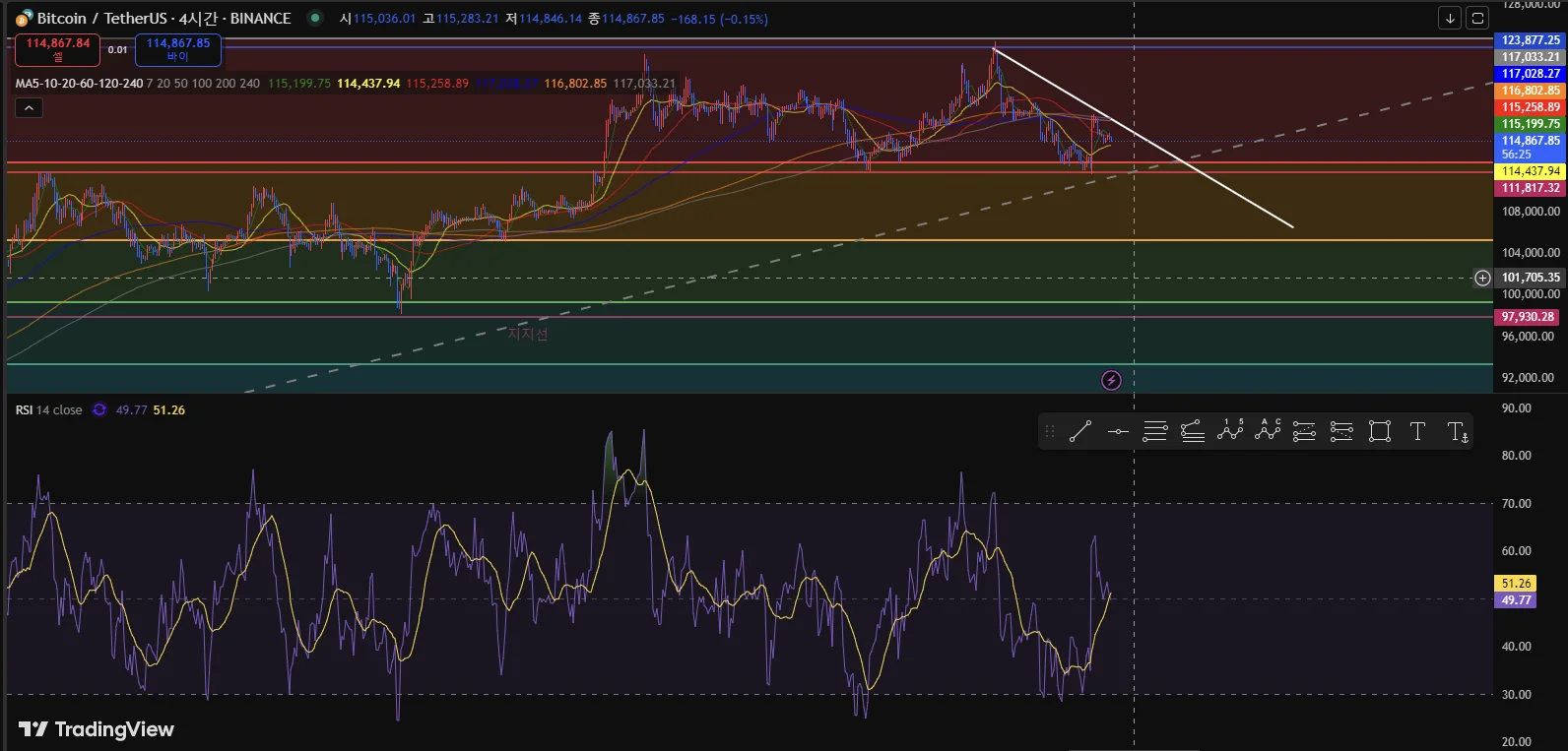Click the 지지선 support line label
Viewport: 1568px width, 751px height.
[x=528, y=334]
